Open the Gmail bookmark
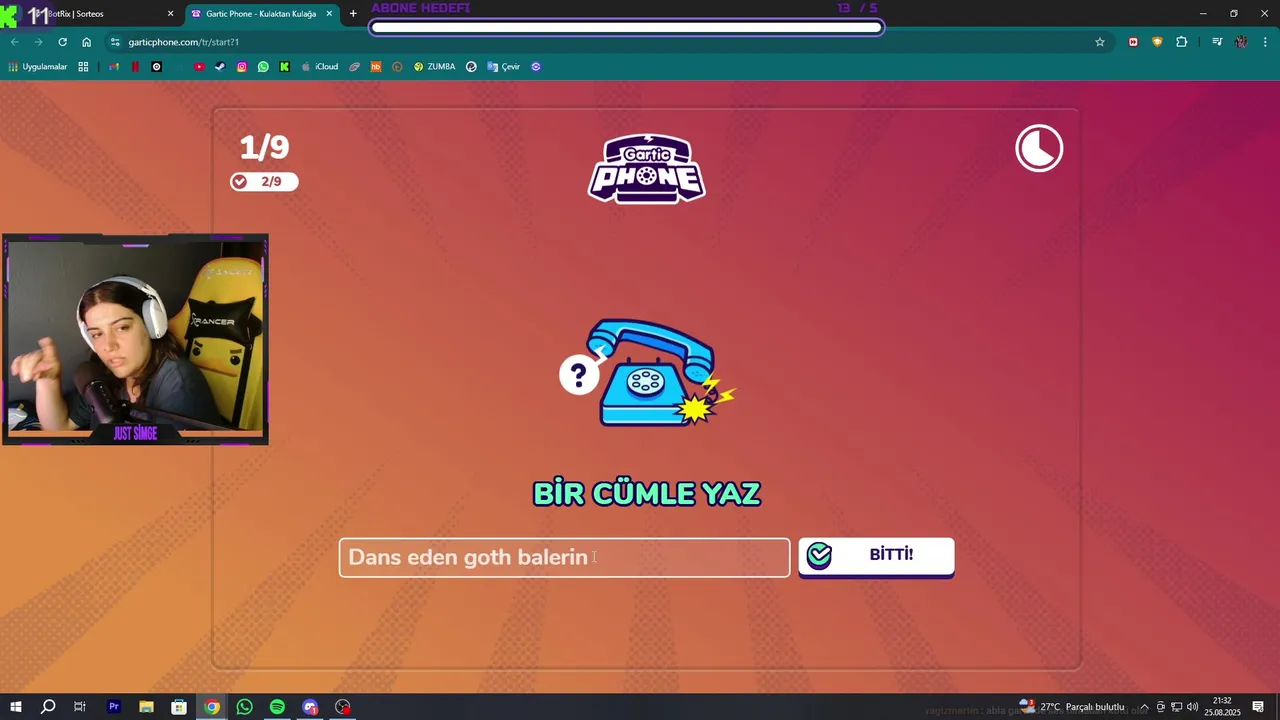 [x=114, y=67]
